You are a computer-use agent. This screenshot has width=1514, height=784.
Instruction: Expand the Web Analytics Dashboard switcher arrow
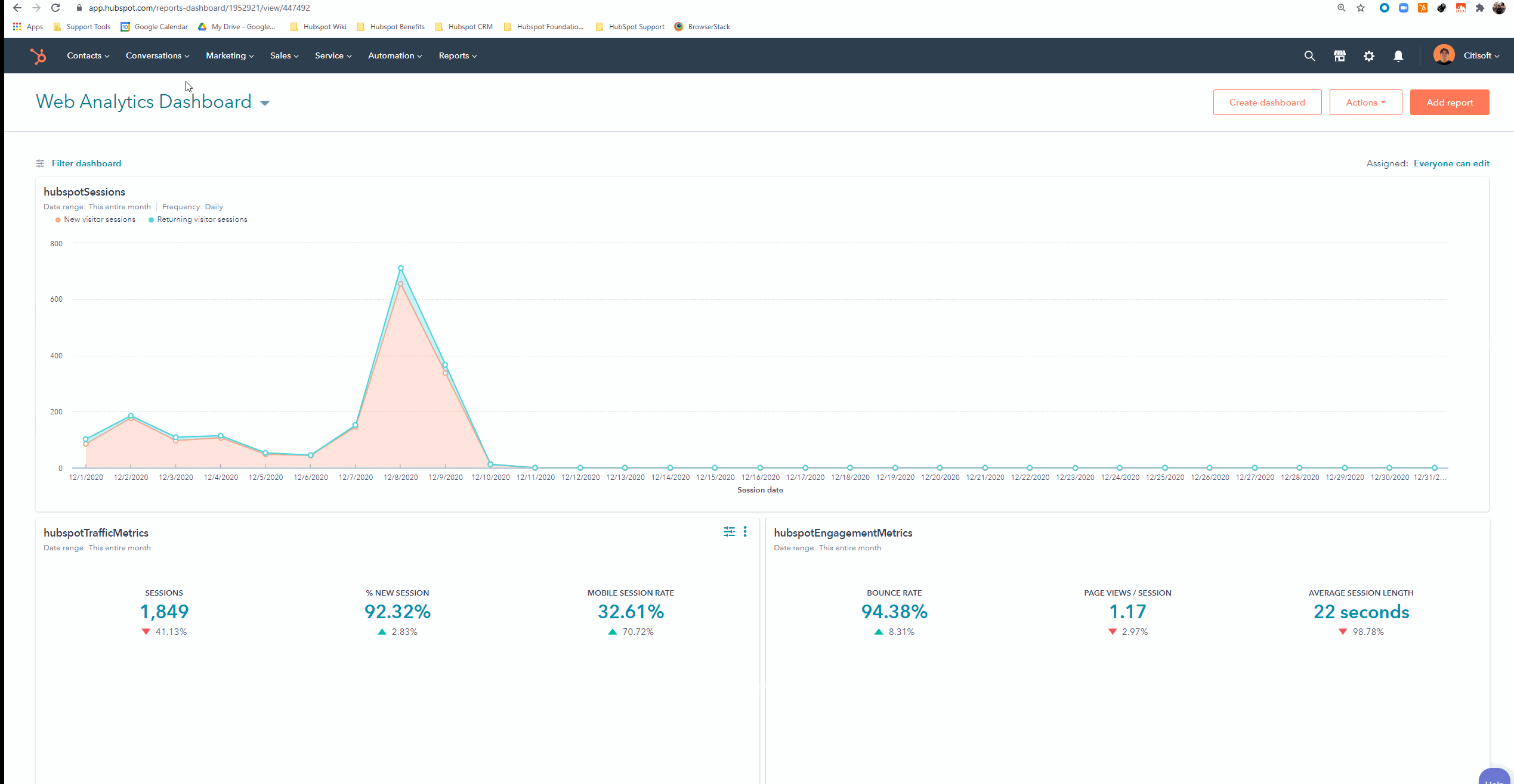coord(265,103)
